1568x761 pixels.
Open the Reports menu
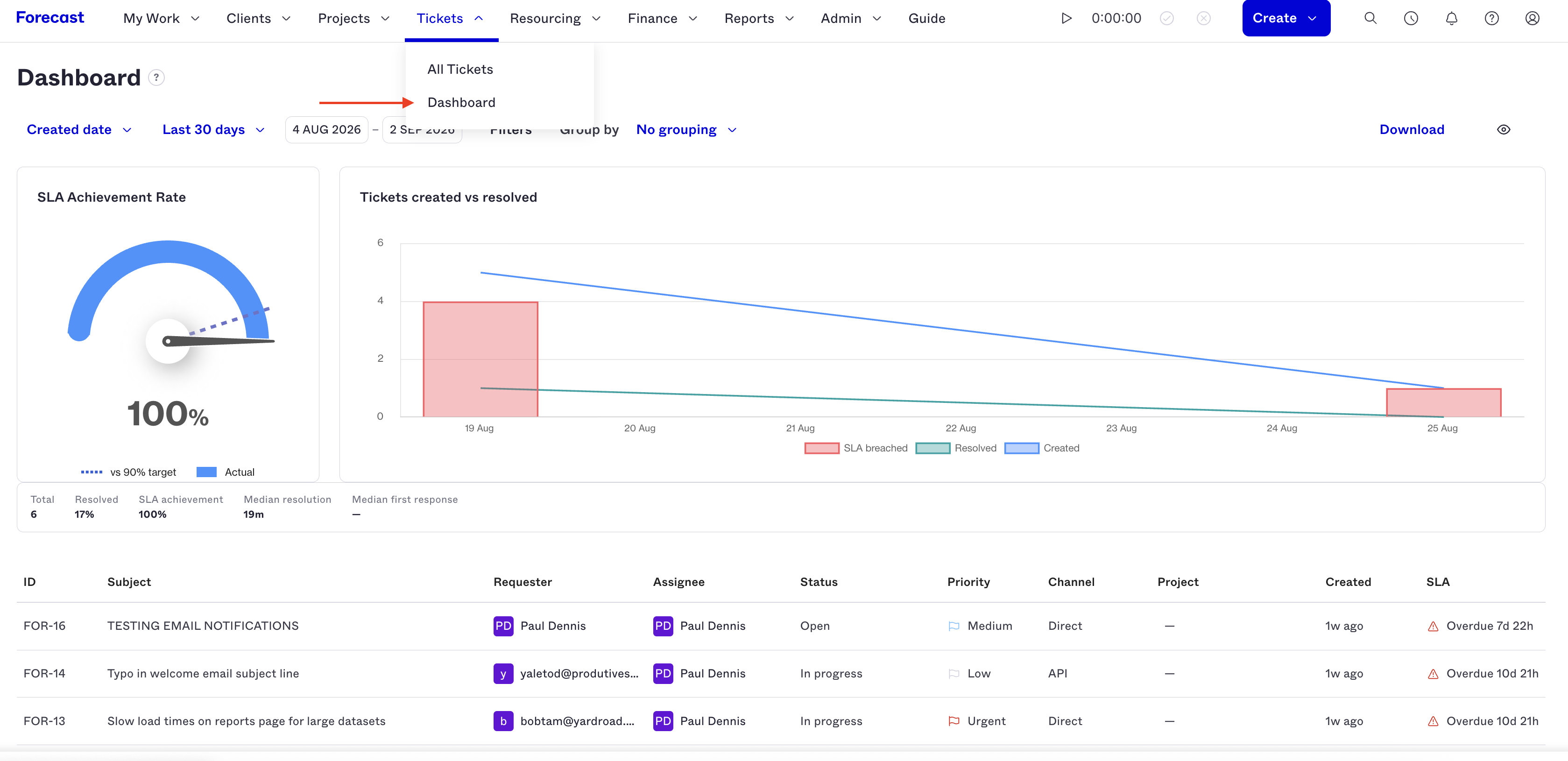(758, 18)
